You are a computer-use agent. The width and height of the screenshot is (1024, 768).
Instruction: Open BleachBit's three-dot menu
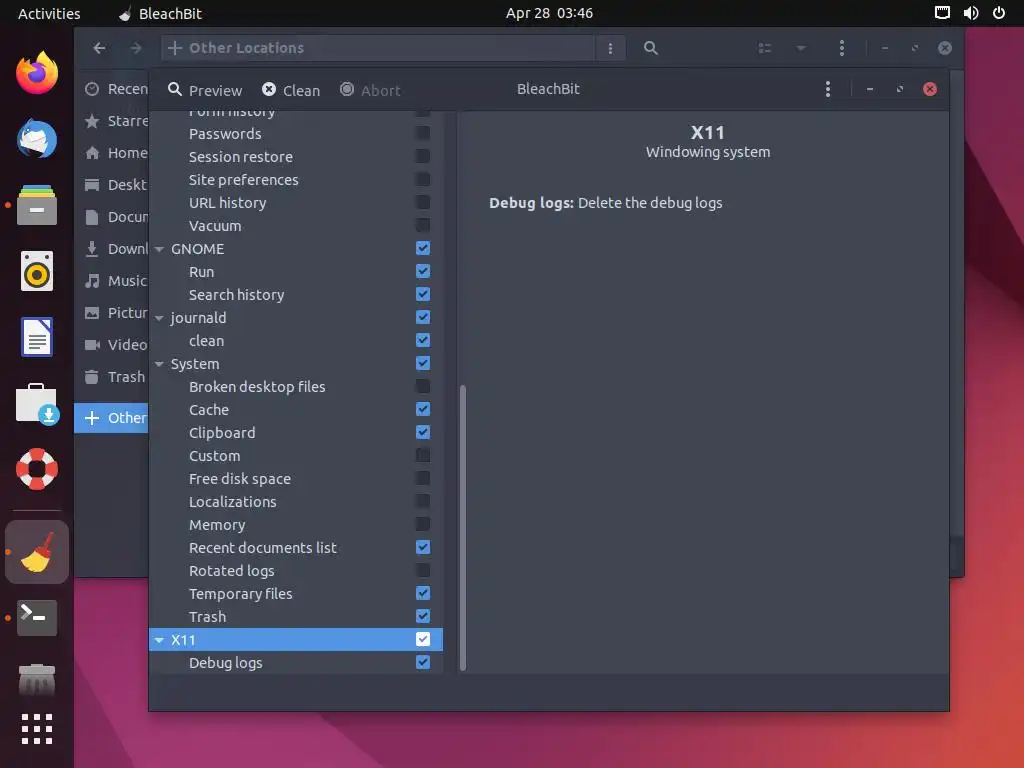point(827,89)
